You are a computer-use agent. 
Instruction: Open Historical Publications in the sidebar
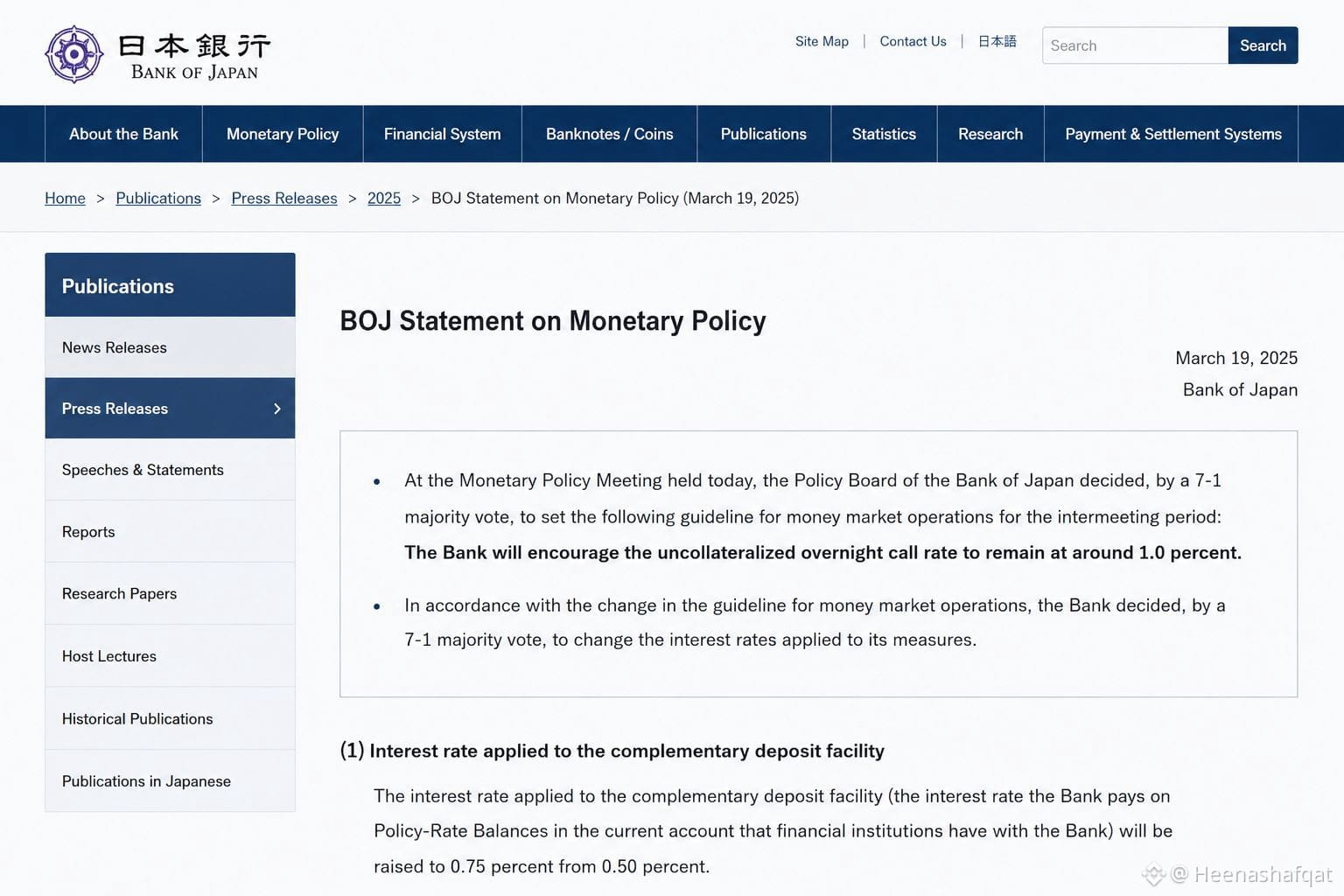[x=170, y=719]
